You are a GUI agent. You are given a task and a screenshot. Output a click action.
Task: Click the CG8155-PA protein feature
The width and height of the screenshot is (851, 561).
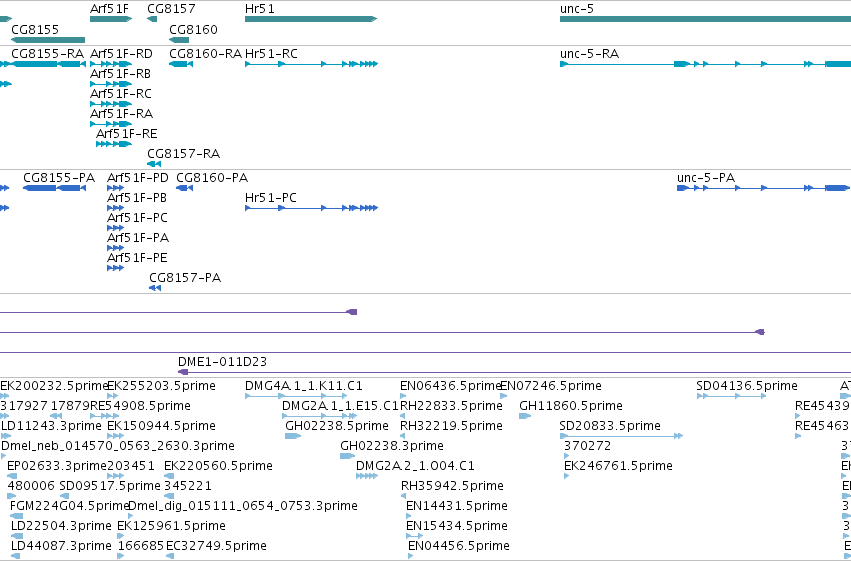54,188
